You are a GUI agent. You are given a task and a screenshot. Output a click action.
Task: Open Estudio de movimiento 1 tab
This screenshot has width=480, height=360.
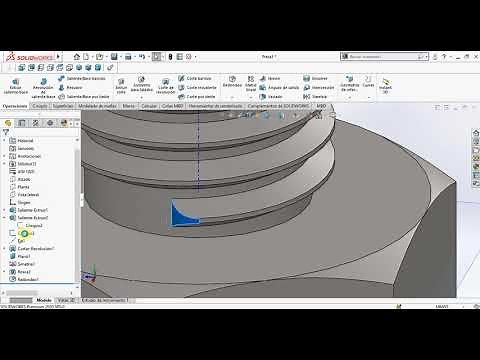[x=105, y=300]
